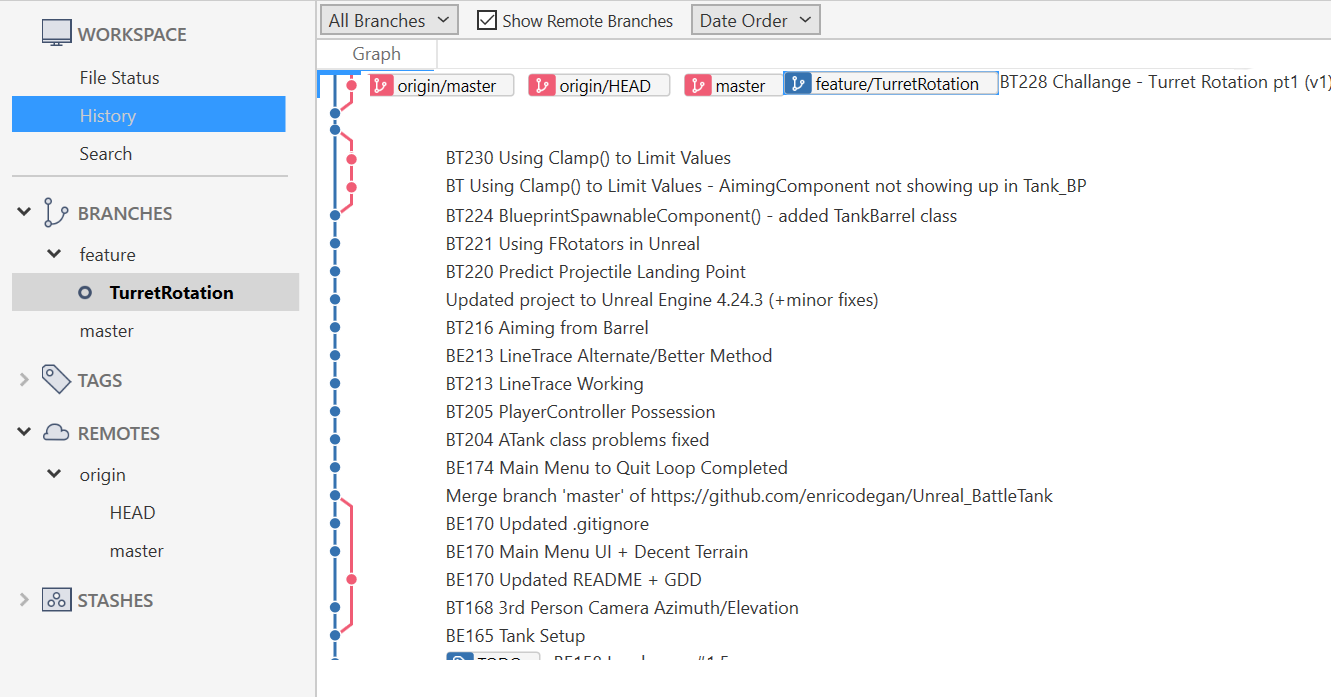Click the origin/master ref label

(442, 86)
